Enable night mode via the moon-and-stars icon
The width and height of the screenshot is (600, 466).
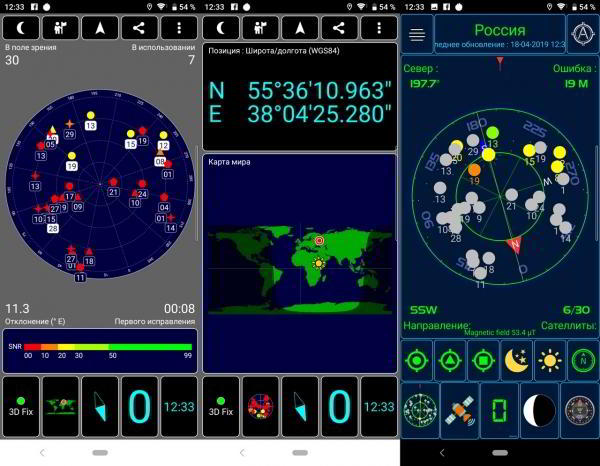(x=516, y=360)
